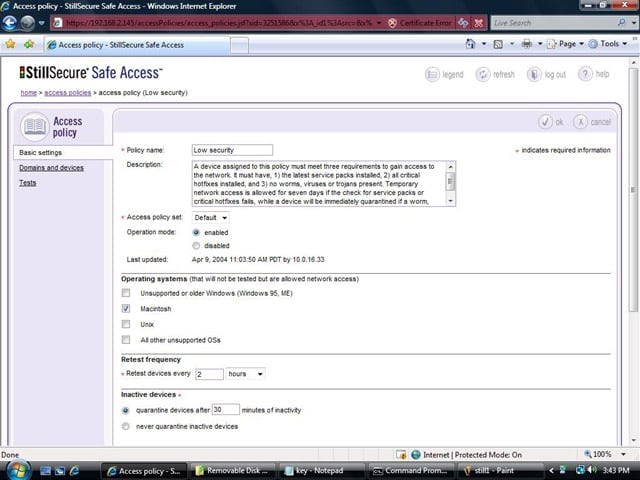640x480 pixels.
Task: Open the retest hours unit dropdown
Action: point(245,374)
